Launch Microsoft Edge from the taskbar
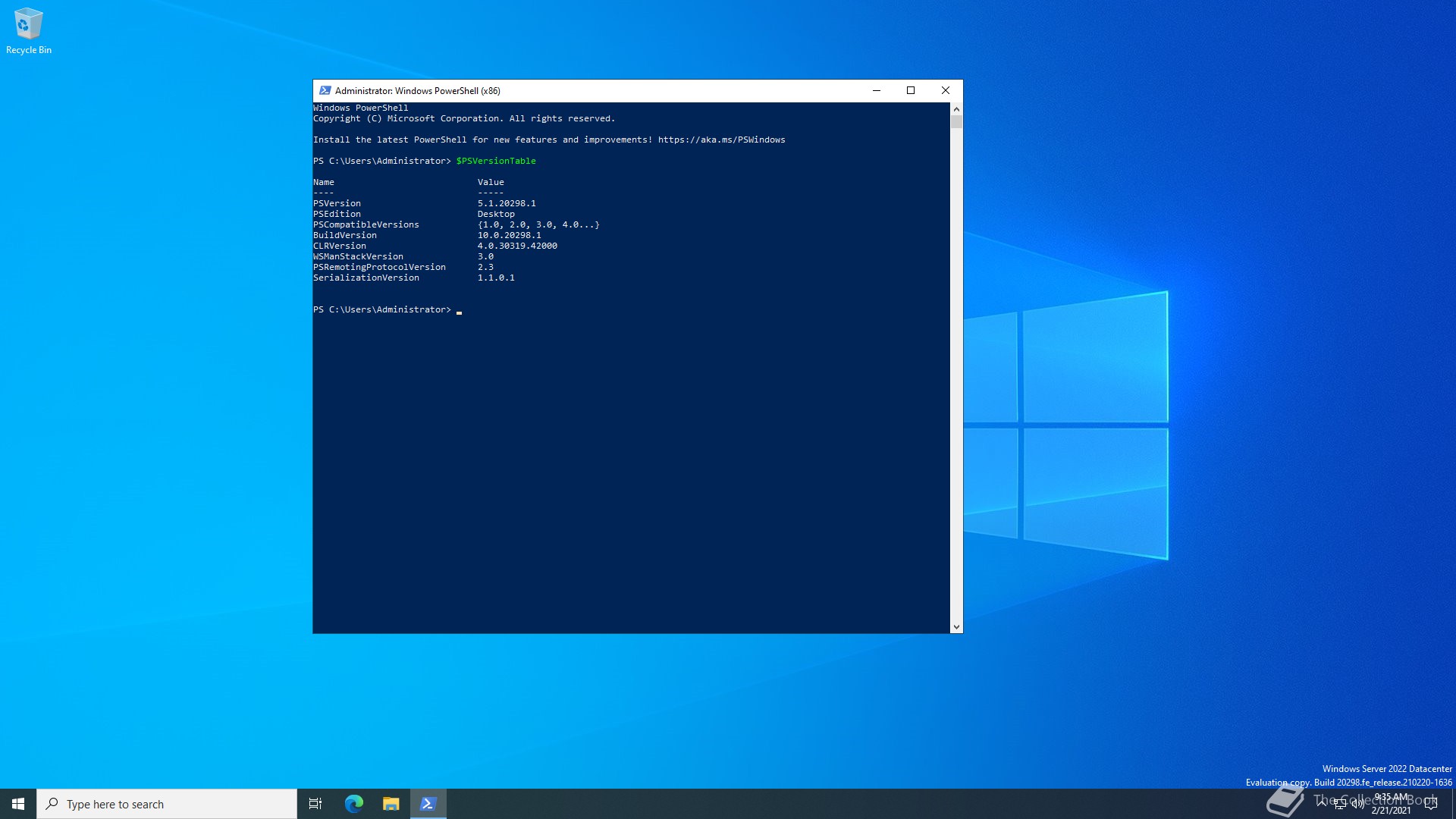 tap(354, 804)
